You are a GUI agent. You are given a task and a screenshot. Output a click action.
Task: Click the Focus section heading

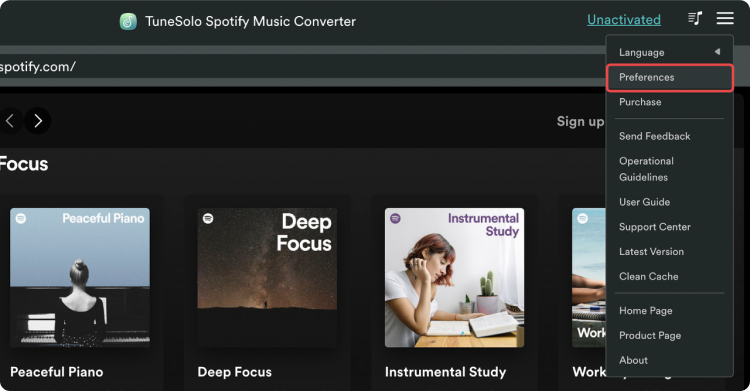[x=23, y=164]
